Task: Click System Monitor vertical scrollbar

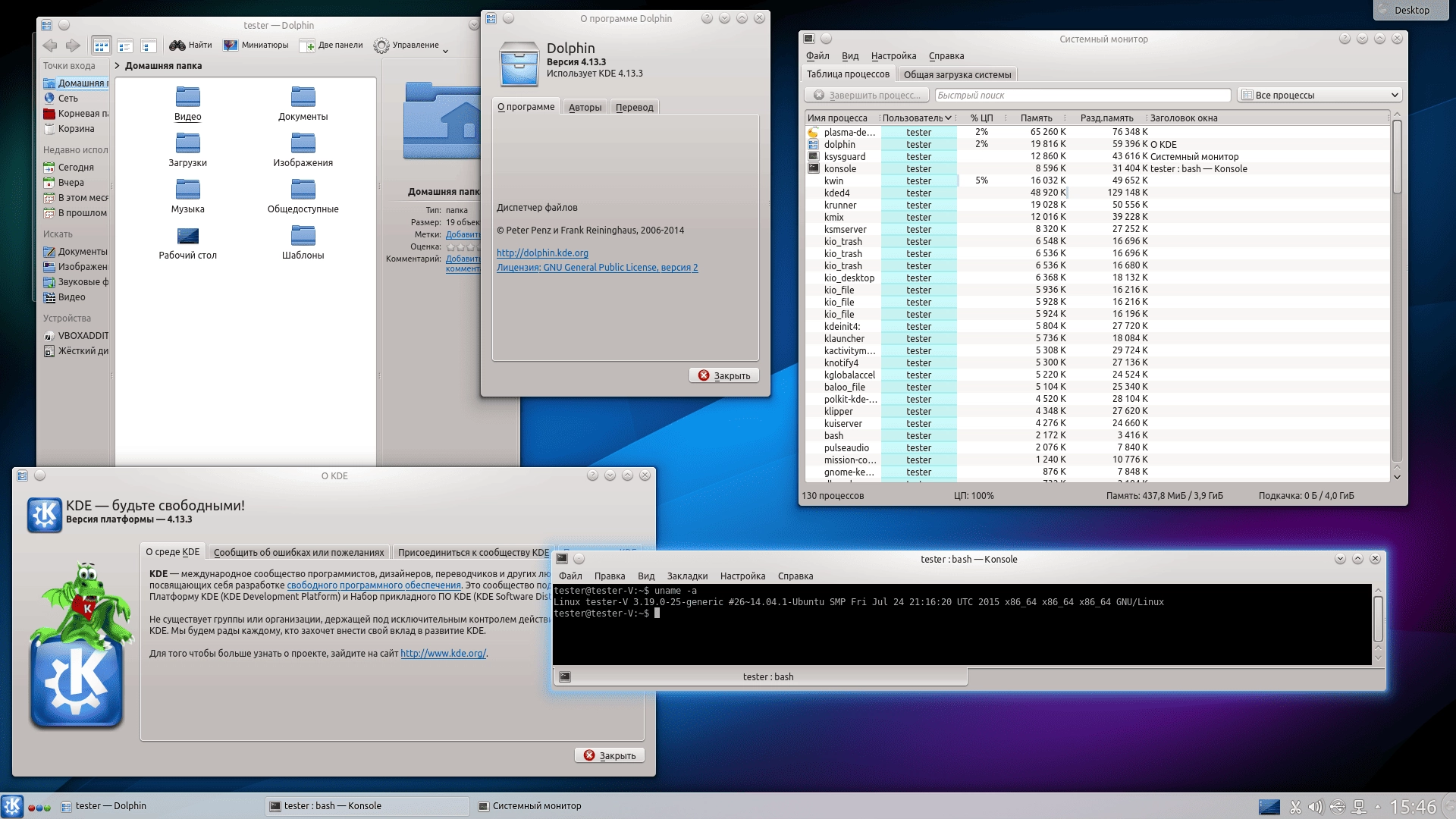Action: pyautogui.click(x=1397, y=158)
